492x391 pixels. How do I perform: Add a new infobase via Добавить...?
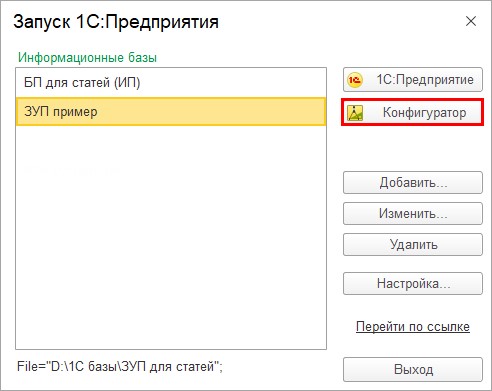(413, 182)
